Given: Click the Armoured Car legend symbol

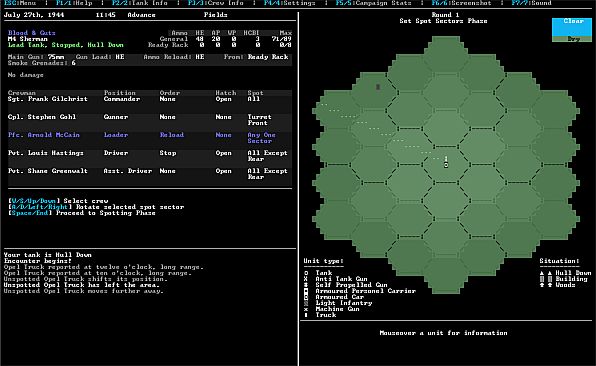Looking at the screenshot, I should 306,297.
